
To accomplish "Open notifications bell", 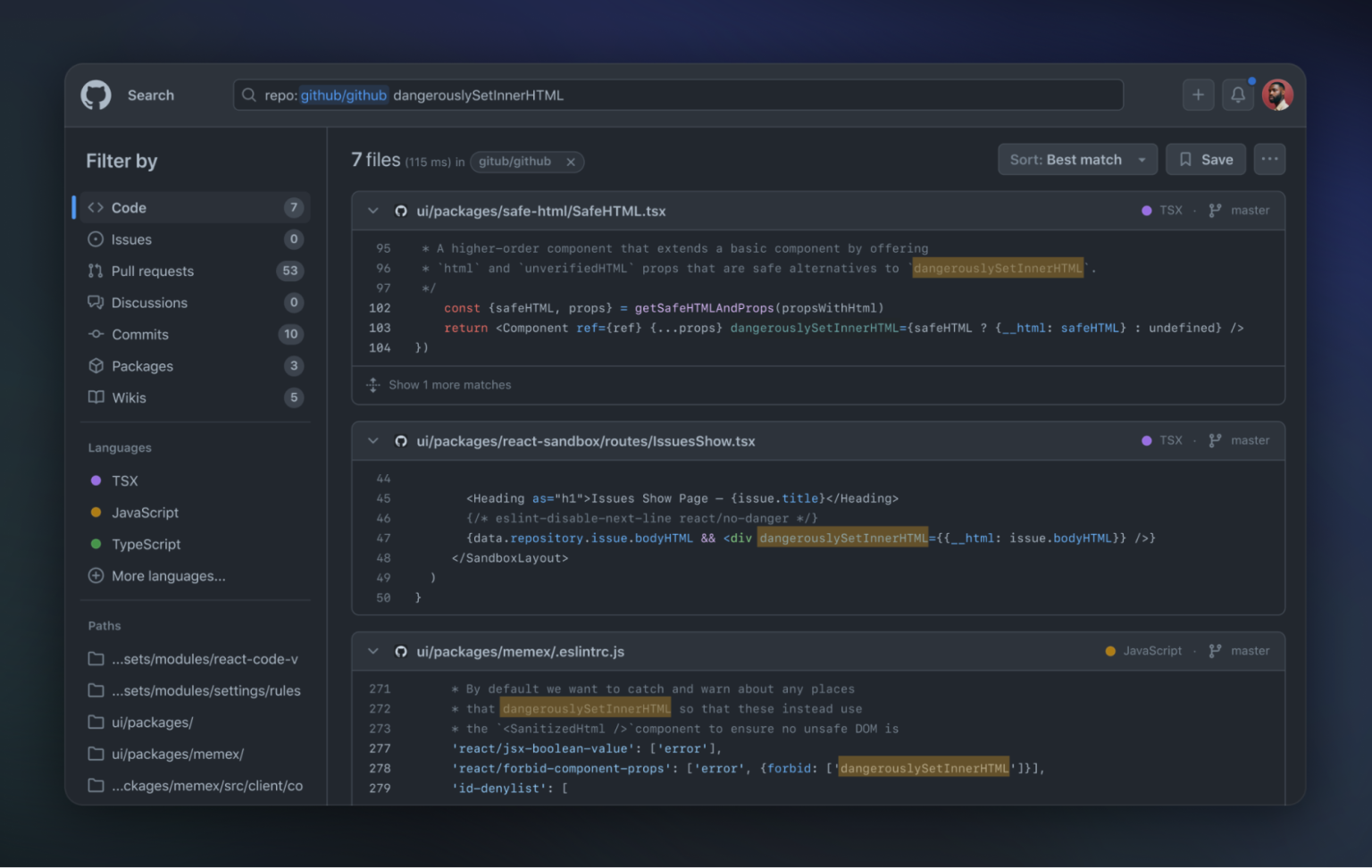I will click(1238, 95).
